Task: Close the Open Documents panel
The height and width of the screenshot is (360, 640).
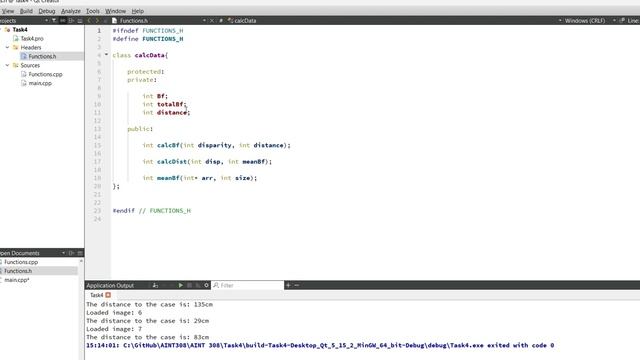Action: click(80, 253)
